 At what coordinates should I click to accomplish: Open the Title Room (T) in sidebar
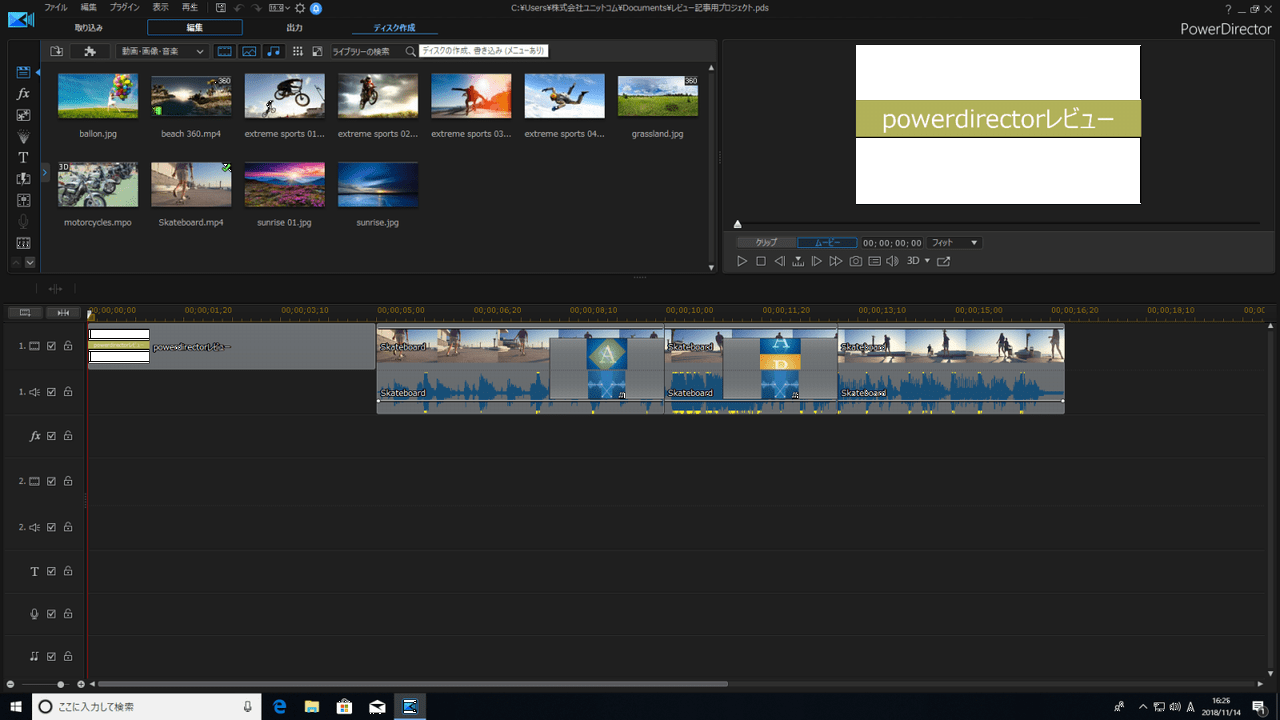pos(23,158)
